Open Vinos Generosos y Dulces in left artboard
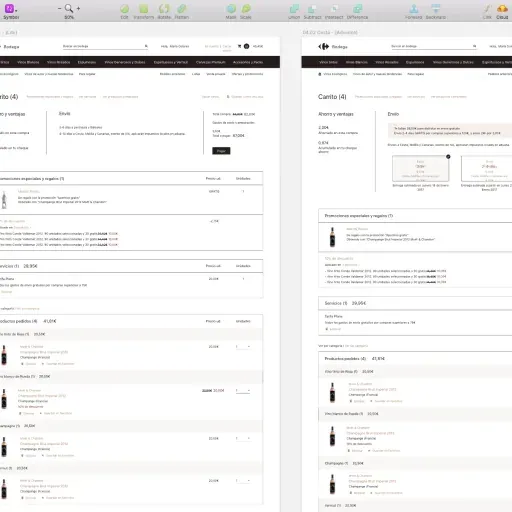 (x=125, y=62)
